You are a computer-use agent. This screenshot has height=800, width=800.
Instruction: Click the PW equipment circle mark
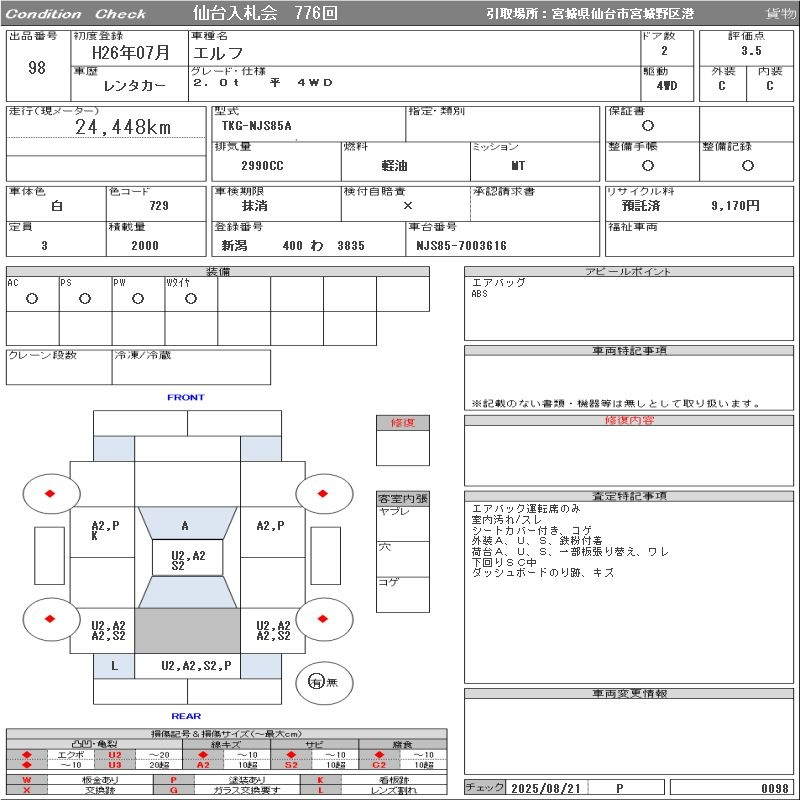138,298
